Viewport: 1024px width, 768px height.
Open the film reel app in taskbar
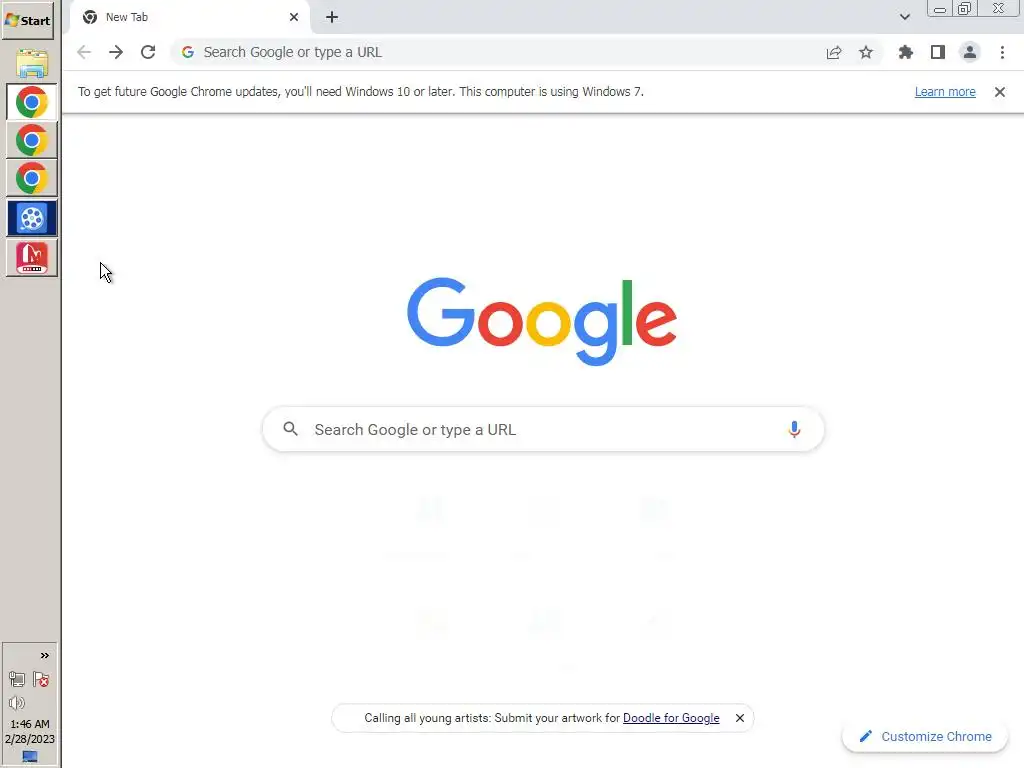pos(31,218)
